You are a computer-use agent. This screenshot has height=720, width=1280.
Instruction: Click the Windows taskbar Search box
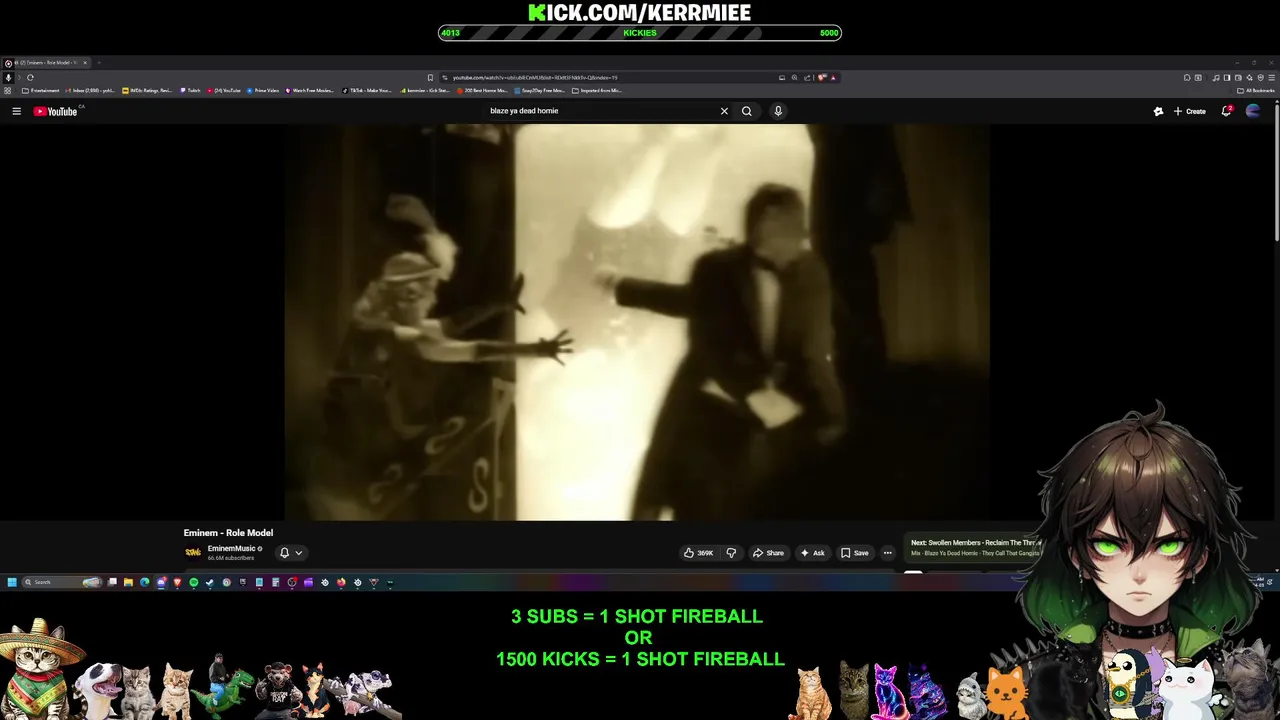pyautogui.click(x=62, y=582)
